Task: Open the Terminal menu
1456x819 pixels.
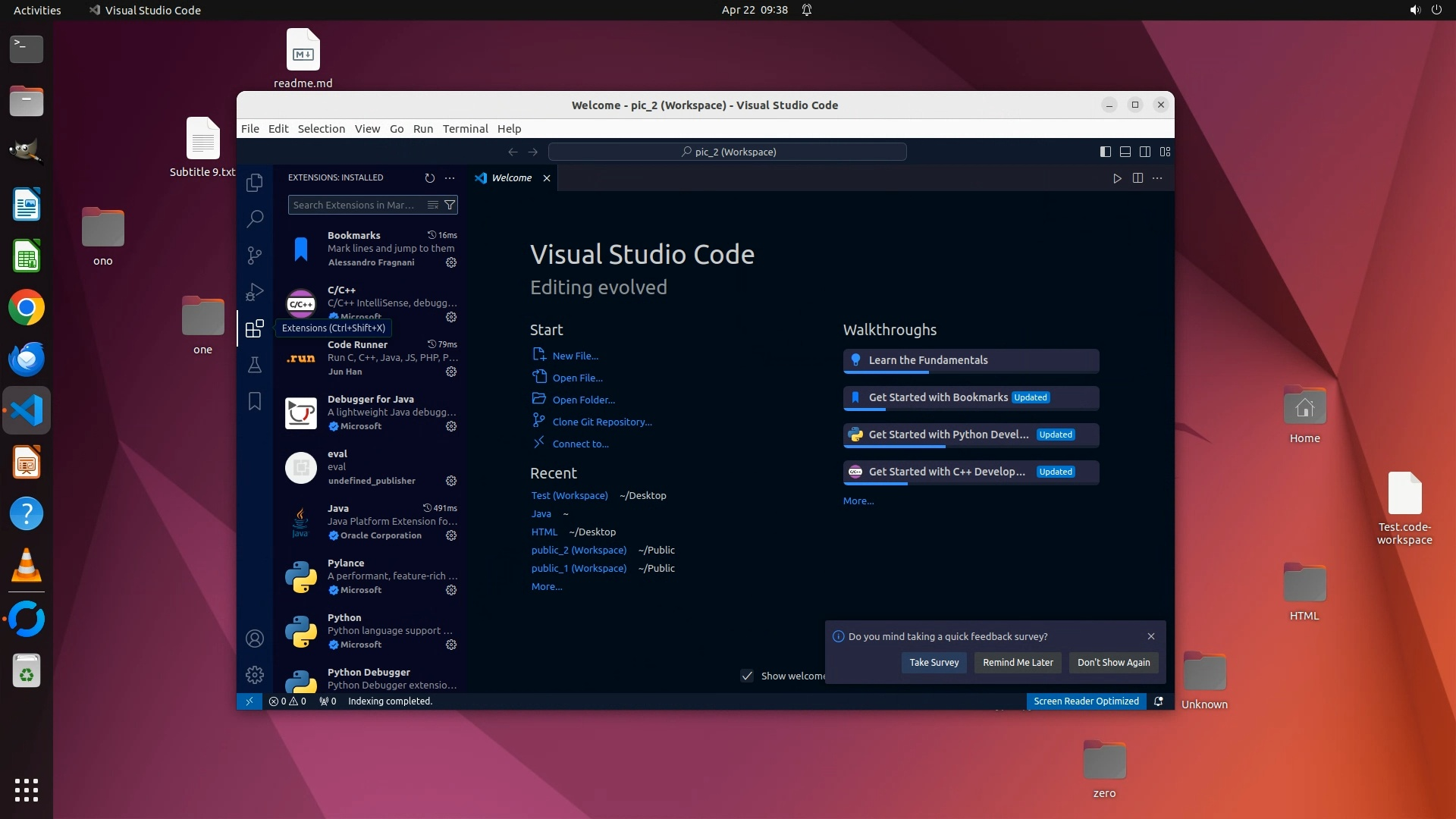Action: coord(465,129)
